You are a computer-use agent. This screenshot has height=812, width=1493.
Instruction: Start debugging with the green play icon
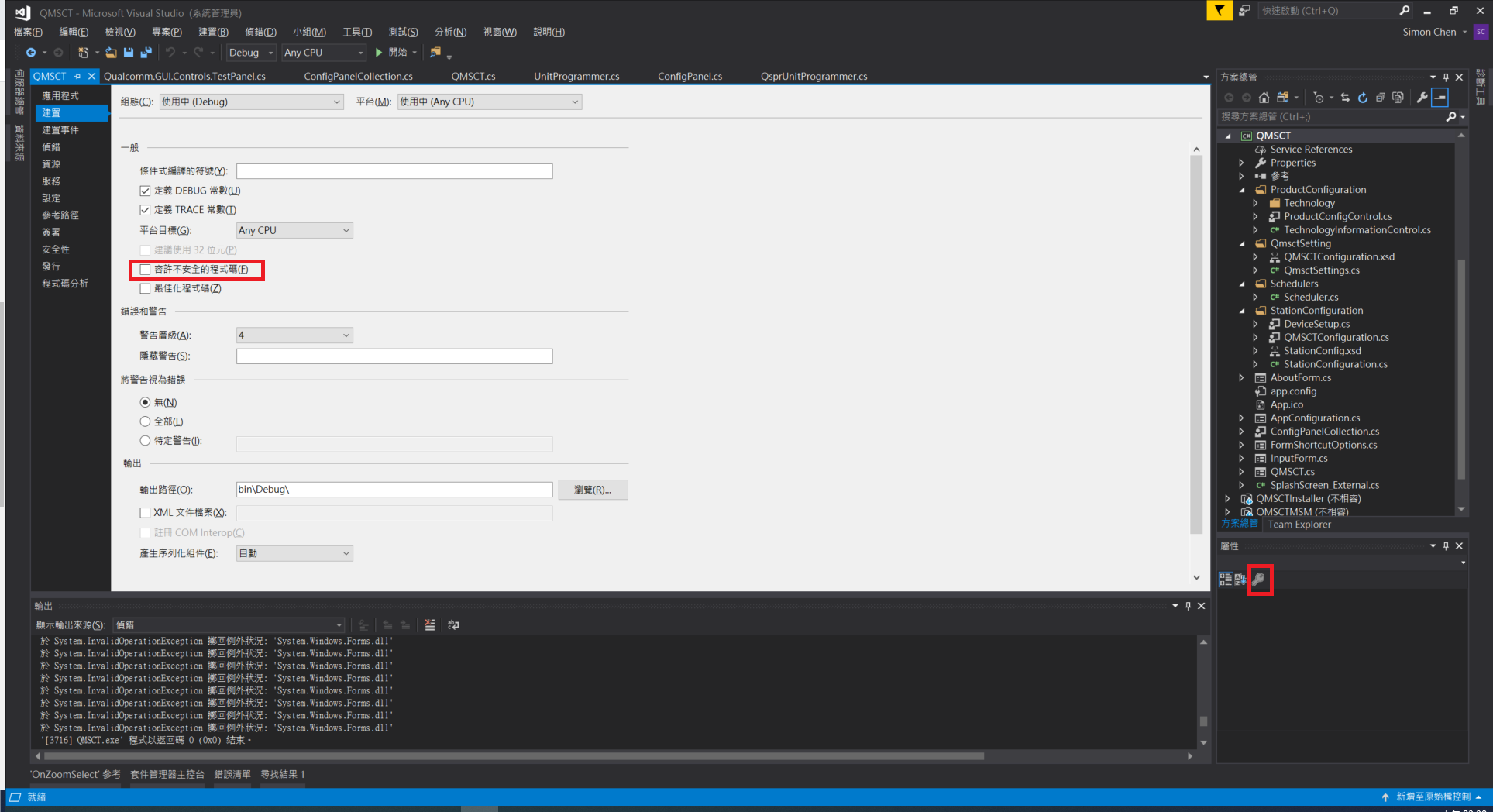tap(379, 53)
